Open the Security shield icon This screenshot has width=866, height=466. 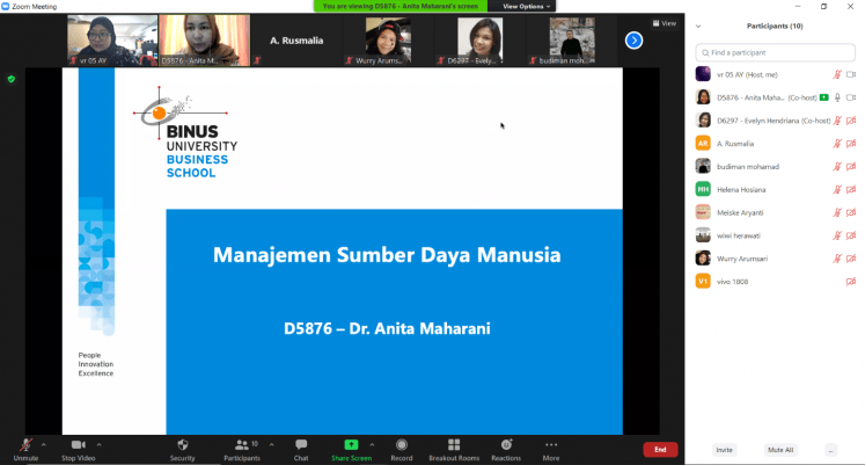pos(183,444)
